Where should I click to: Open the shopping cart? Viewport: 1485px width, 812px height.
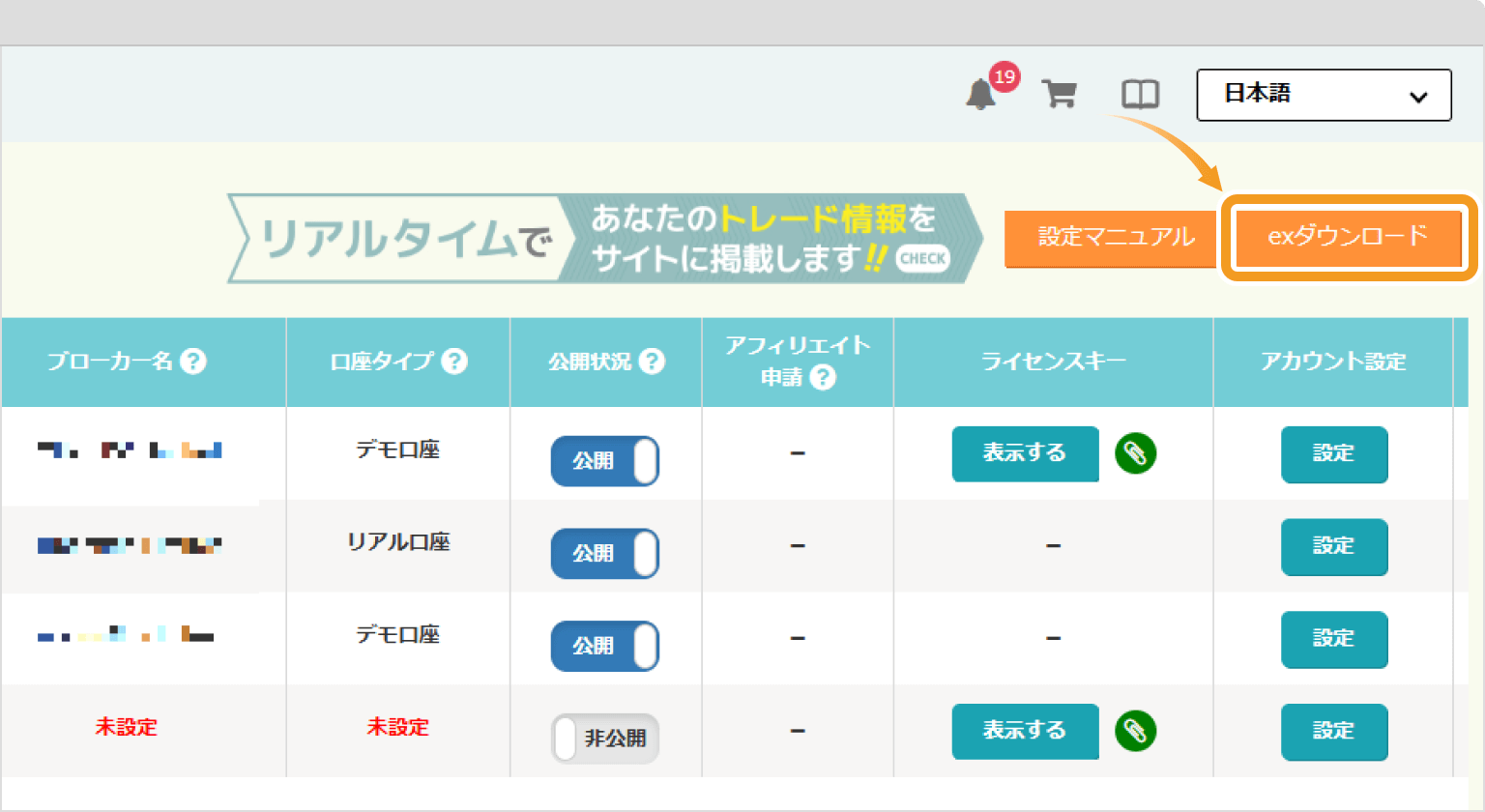(1059, 94)
